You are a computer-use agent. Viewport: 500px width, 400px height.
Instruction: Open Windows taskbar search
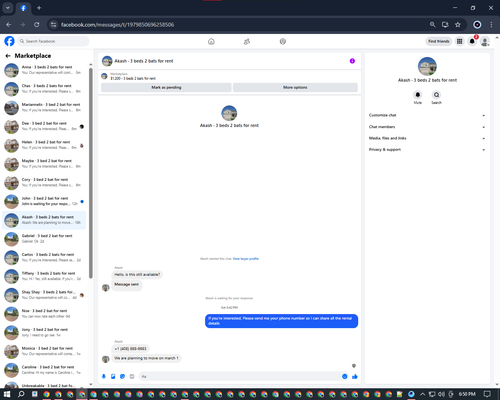(x=21, y=394)
